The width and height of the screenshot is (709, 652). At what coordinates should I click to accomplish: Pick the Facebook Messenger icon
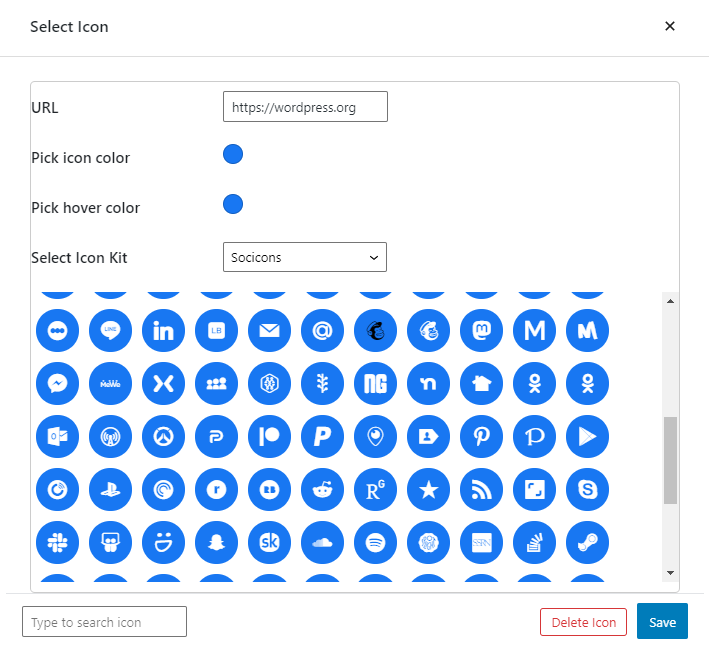coord(57,383)
